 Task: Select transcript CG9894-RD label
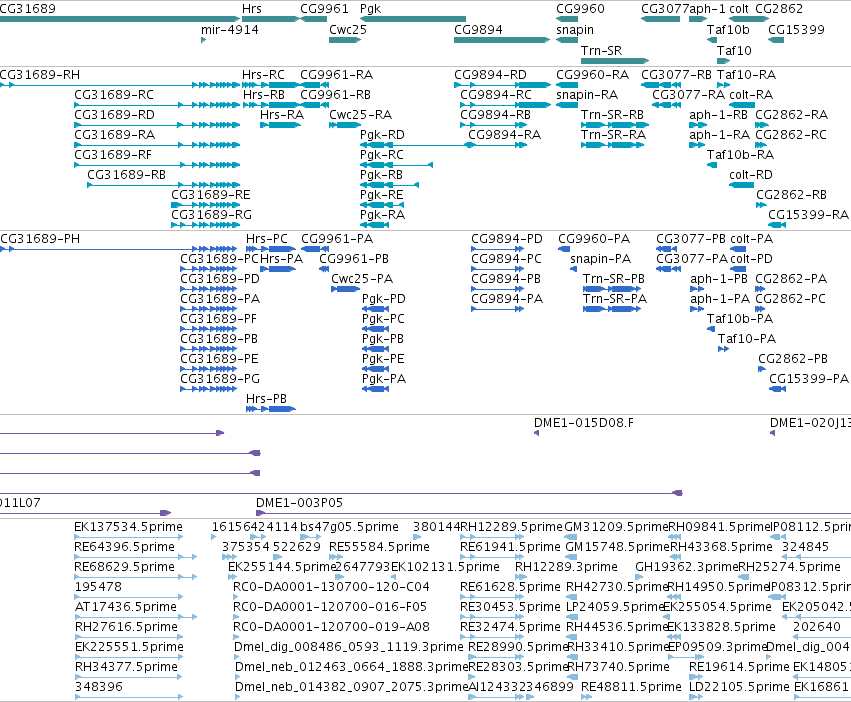point(491,74)
